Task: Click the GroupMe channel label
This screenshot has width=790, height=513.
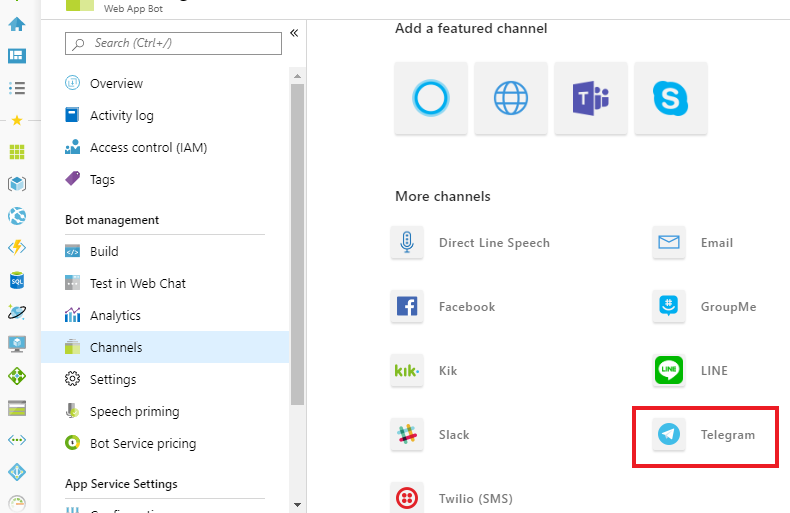Action: point(729,307)
